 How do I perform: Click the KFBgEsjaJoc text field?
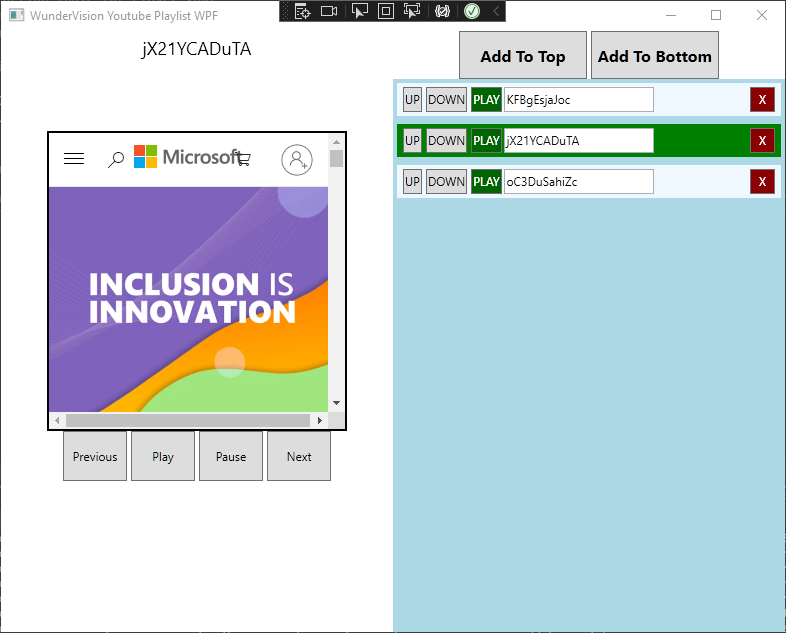pos(578,100)
